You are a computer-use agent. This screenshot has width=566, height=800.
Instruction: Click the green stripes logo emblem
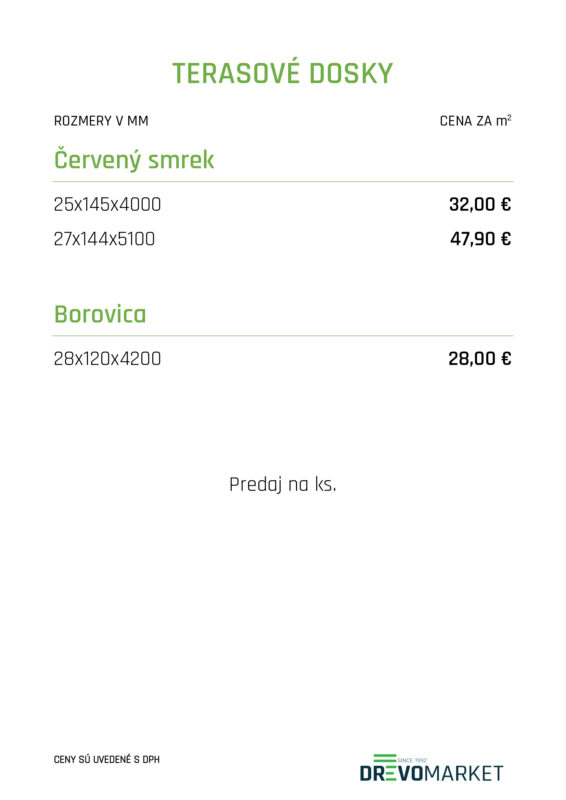coord(385,759)
